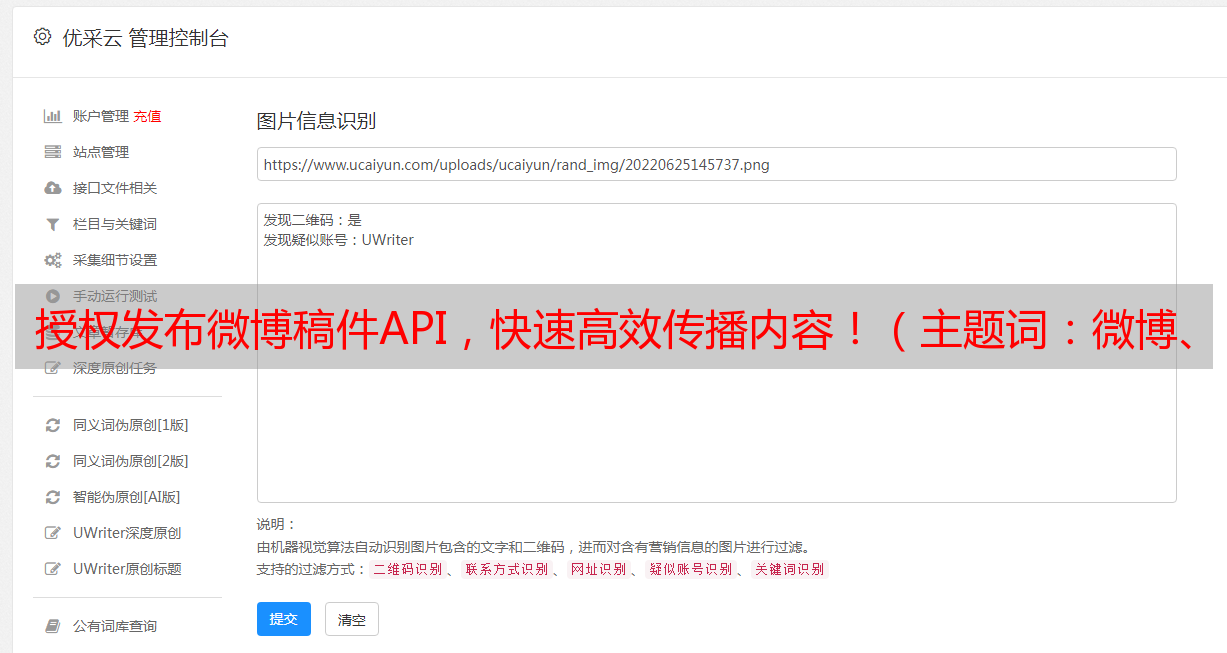Click inside the recognition result text area
This screenshot has width=1227, height=653.
(716, 353)
